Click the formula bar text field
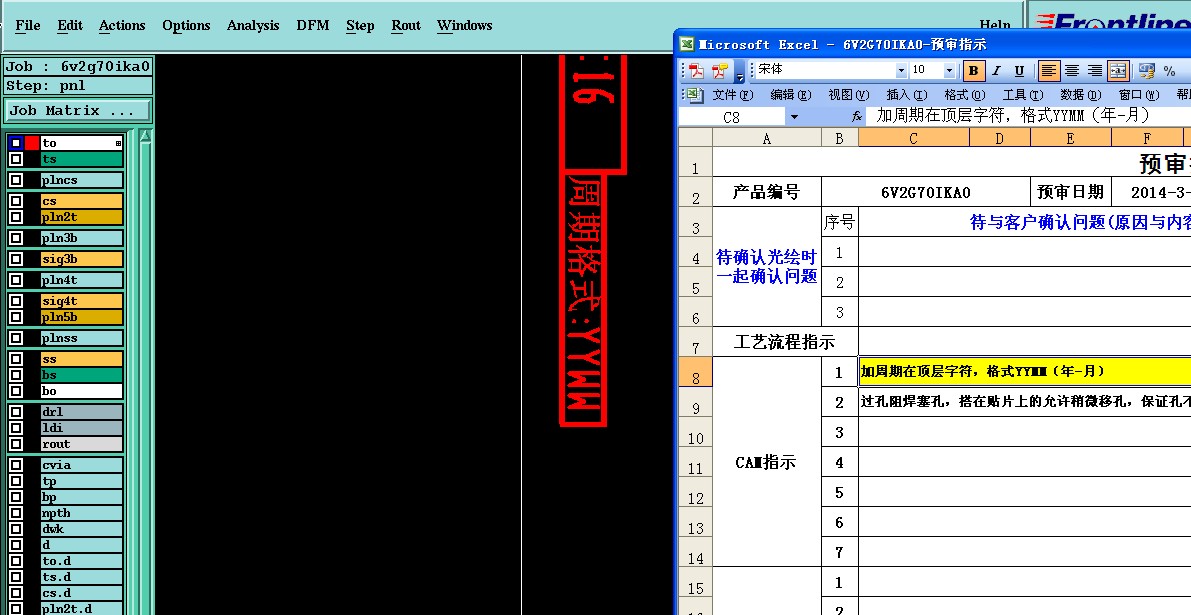The width and height of the screenshot is (1191, 615). (x=1029, y=116)
